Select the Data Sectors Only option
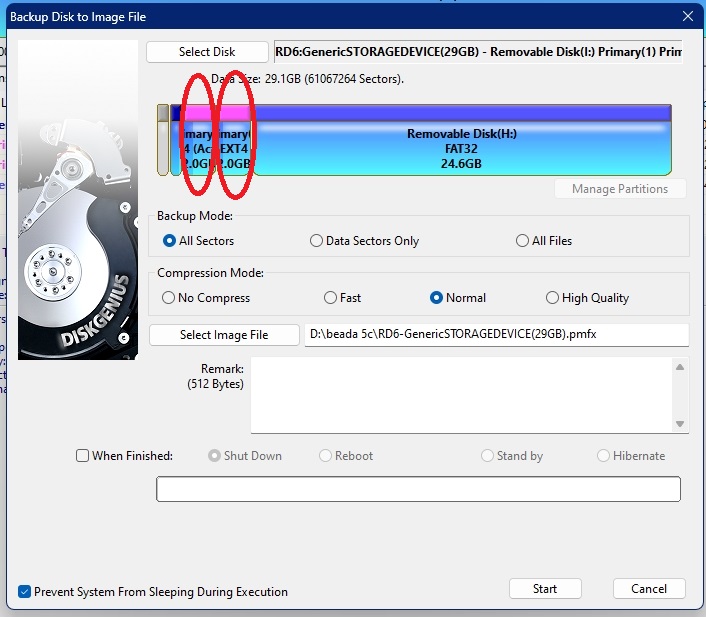Image resolution: width=706 pixels, height=617 pixels. coord(317,241)
